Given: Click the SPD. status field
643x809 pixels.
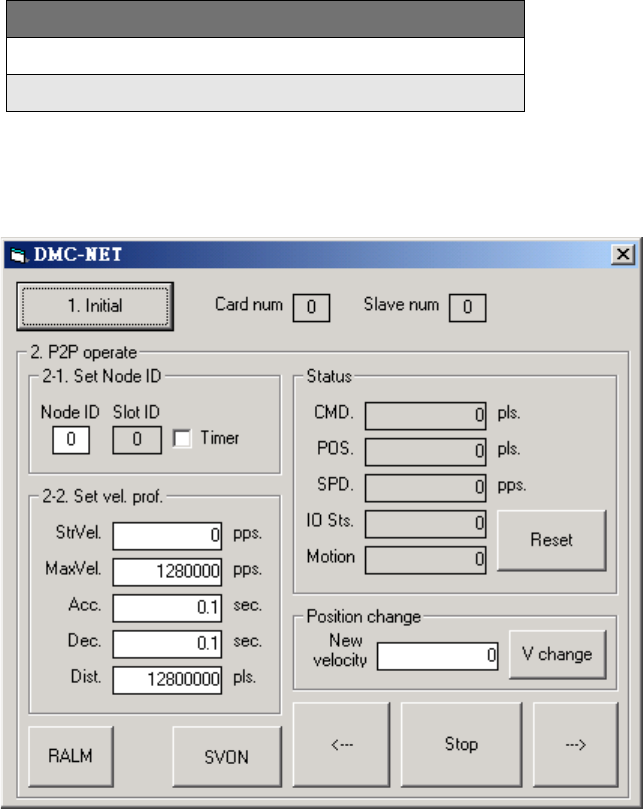Looking at the screenshot, I should (x=425, y=488).
